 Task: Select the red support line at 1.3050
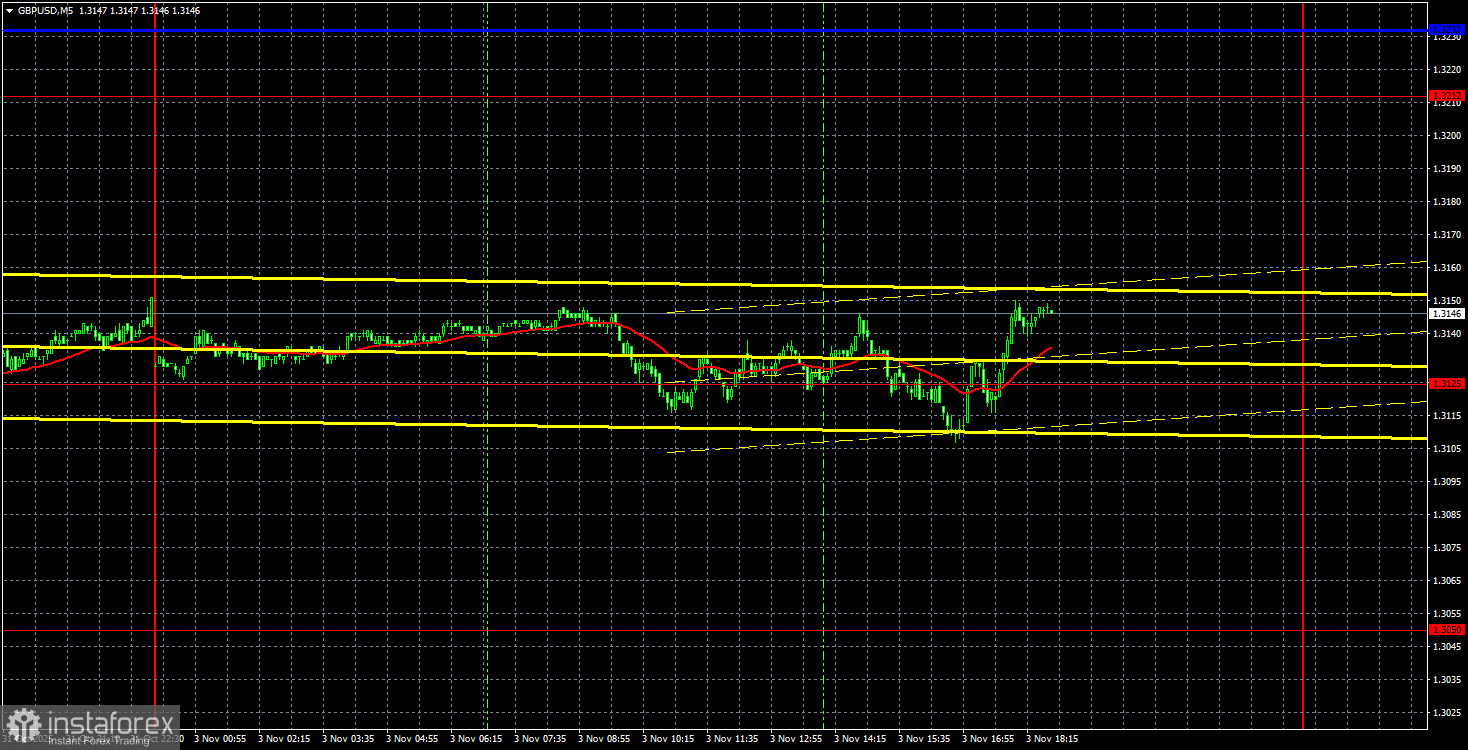tap(600, 628)
